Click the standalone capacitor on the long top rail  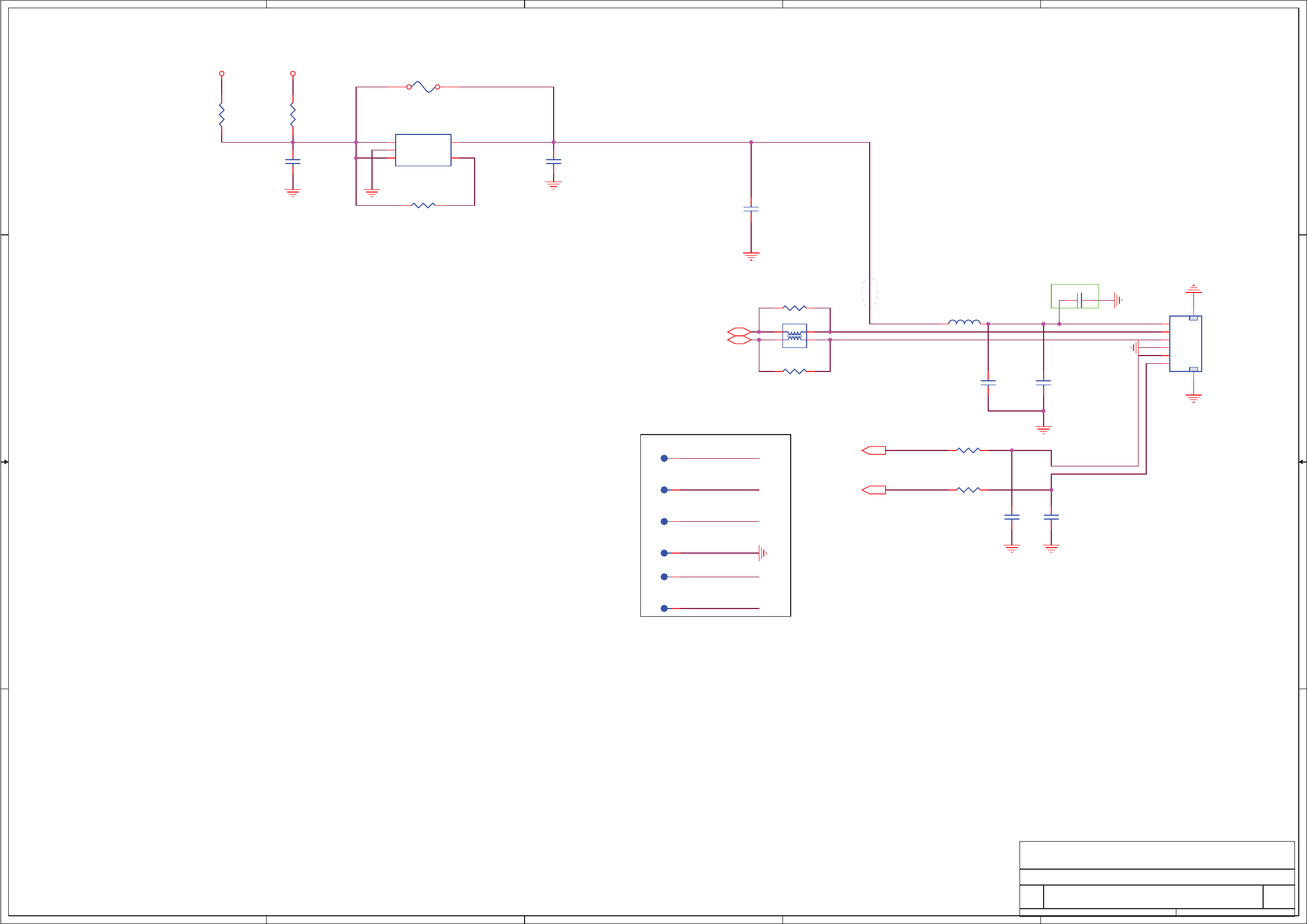(751, 210)
